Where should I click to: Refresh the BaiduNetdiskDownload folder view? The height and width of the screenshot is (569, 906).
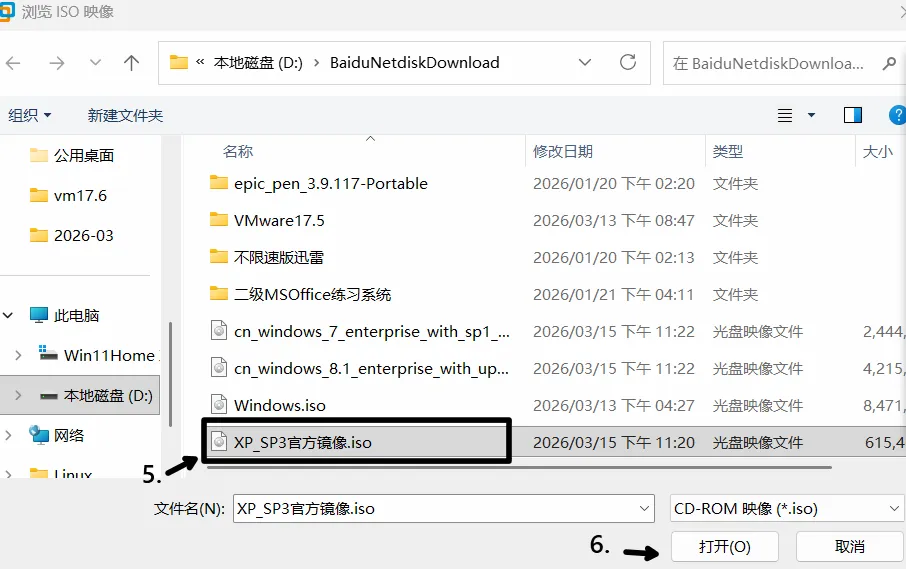click(x=628, y=62)
